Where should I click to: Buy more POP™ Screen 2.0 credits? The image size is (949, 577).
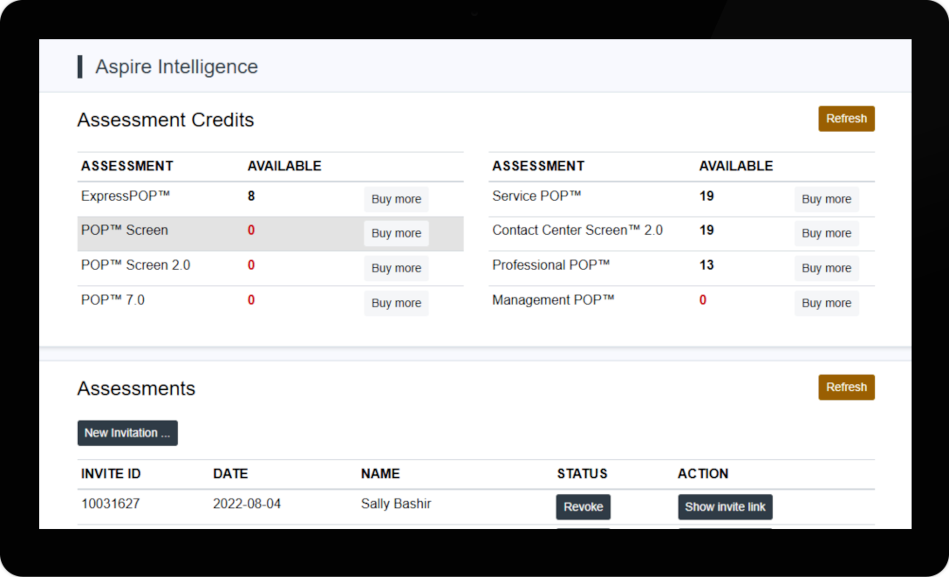396,268
